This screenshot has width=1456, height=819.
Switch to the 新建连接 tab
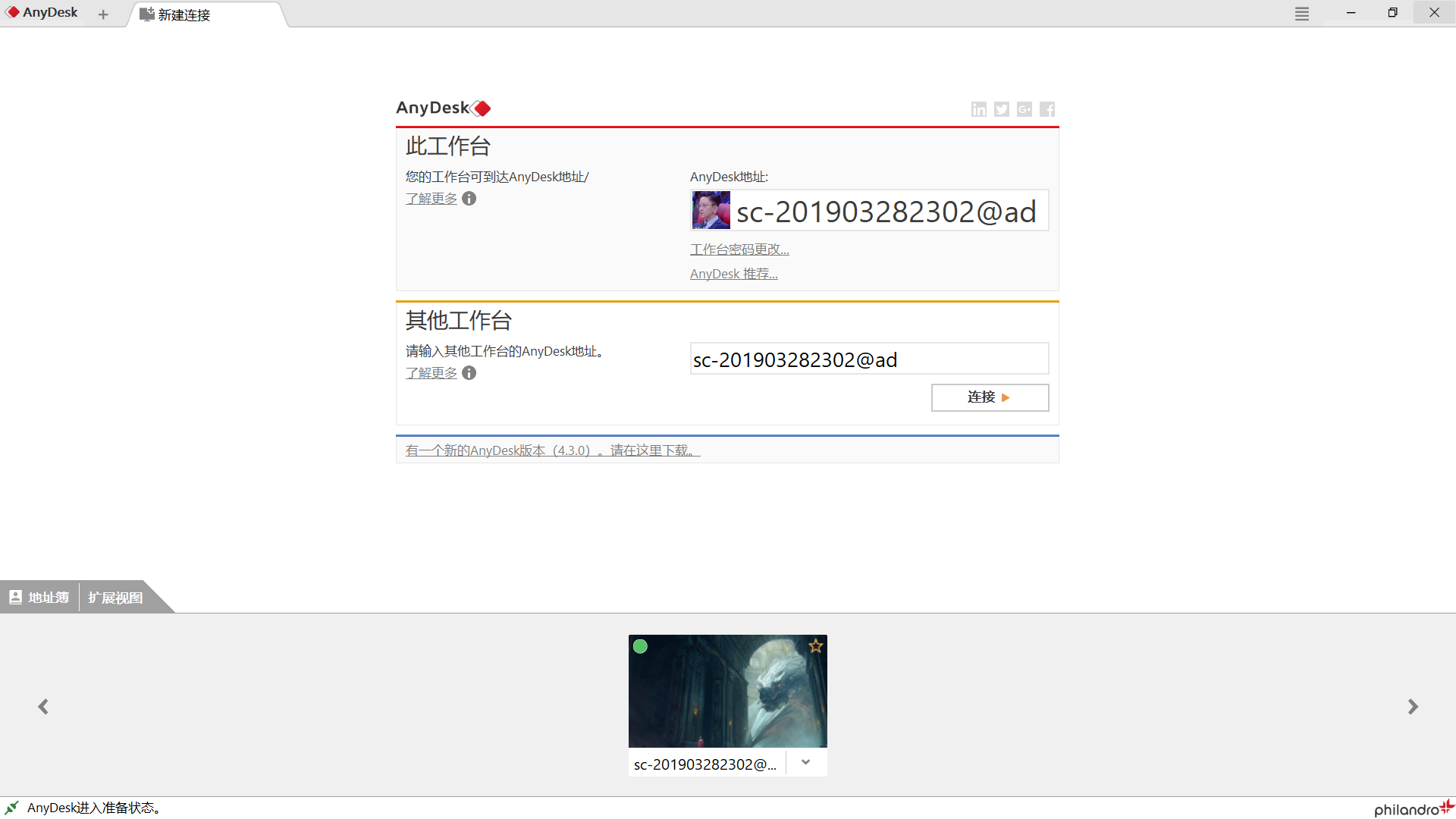pos(207,14)
